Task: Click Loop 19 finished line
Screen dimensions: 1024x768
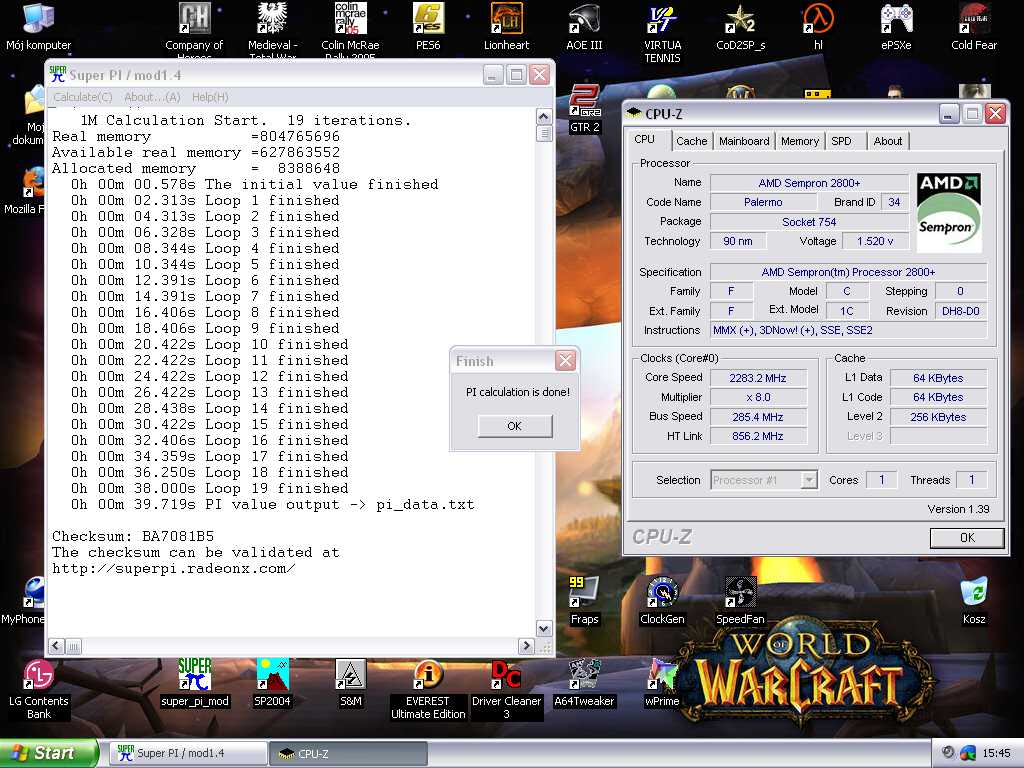Action: click(x=210, y=488)
